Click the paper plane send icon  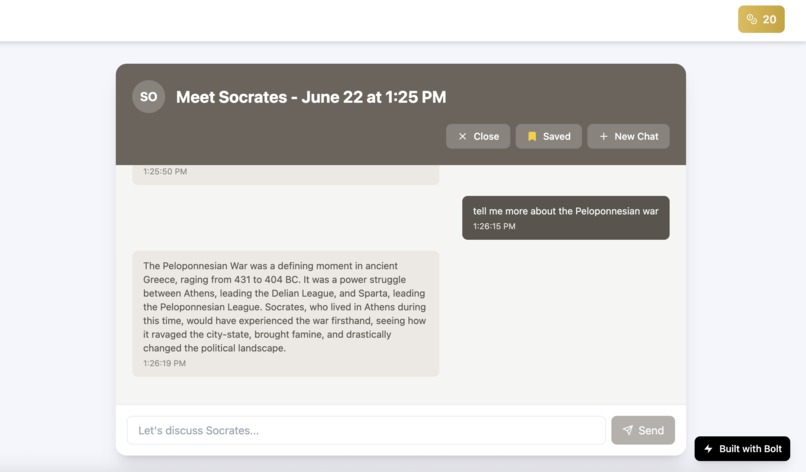point(628,430)
